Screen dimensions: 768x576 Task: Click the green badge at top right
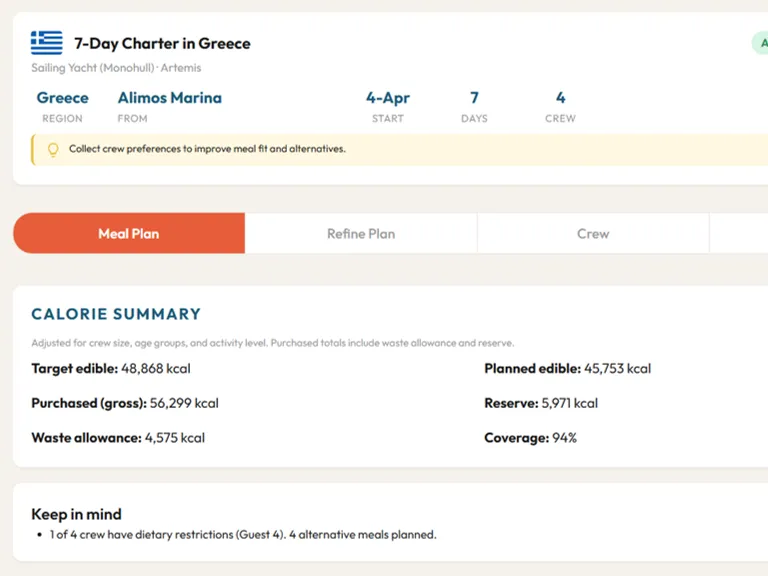760,43
